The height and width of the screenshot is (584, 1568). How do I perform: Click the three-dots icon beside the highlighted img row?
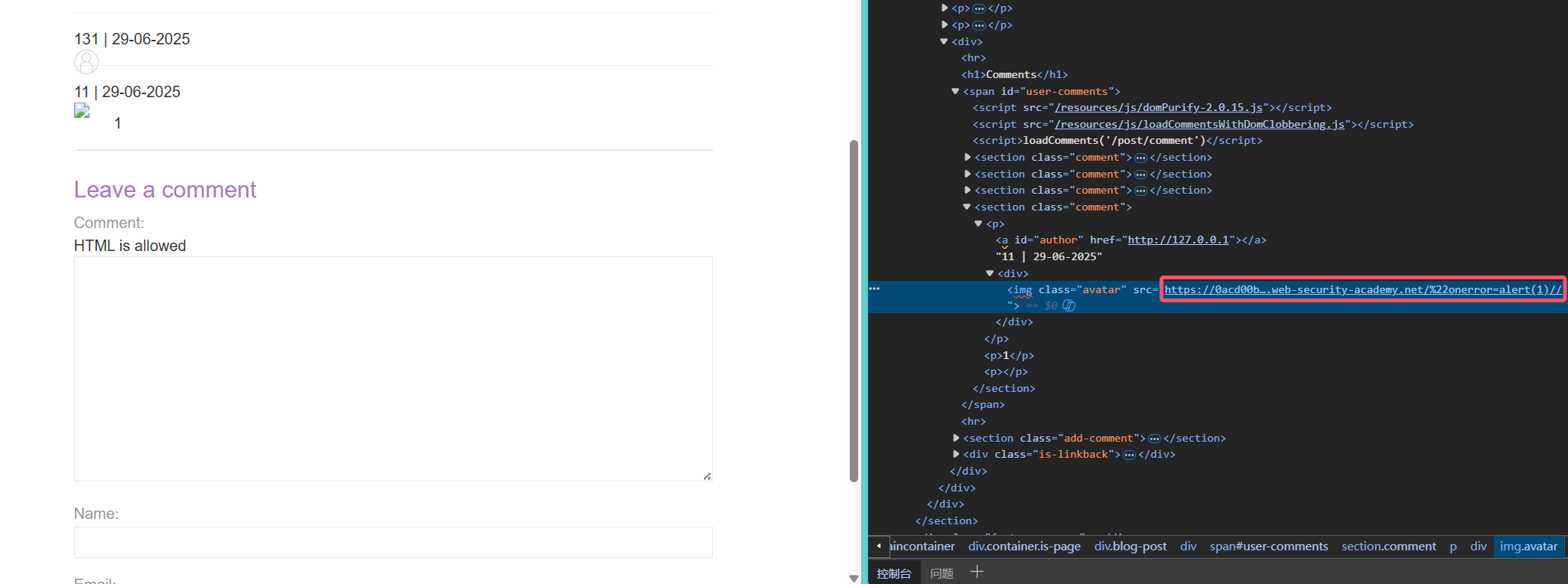pos(874,289)
